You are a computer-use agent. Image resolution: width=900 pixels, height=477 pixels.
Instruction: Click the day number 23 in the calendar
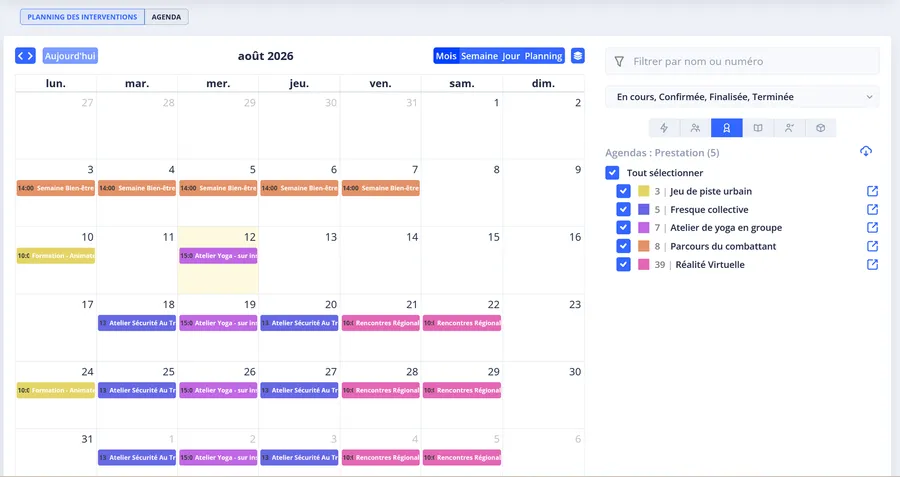point(575,304)
